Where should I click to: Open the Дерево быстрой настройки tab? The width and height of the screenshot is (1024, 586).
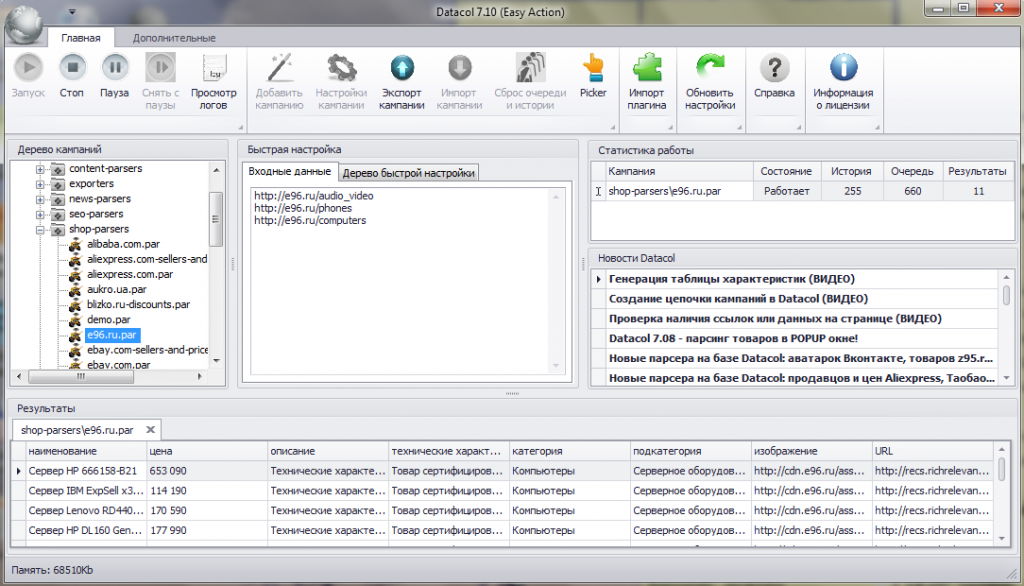pyautogui.click(x=408, y=173)
